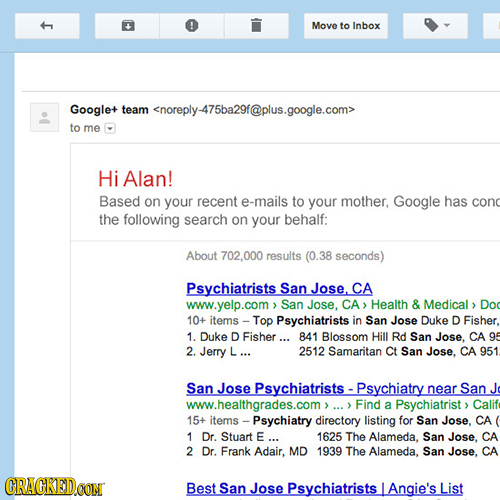500x500 pixels.
Task: Click the '1. Duke D Fisher ...' result entry
Action: click(x=238, y=337)
